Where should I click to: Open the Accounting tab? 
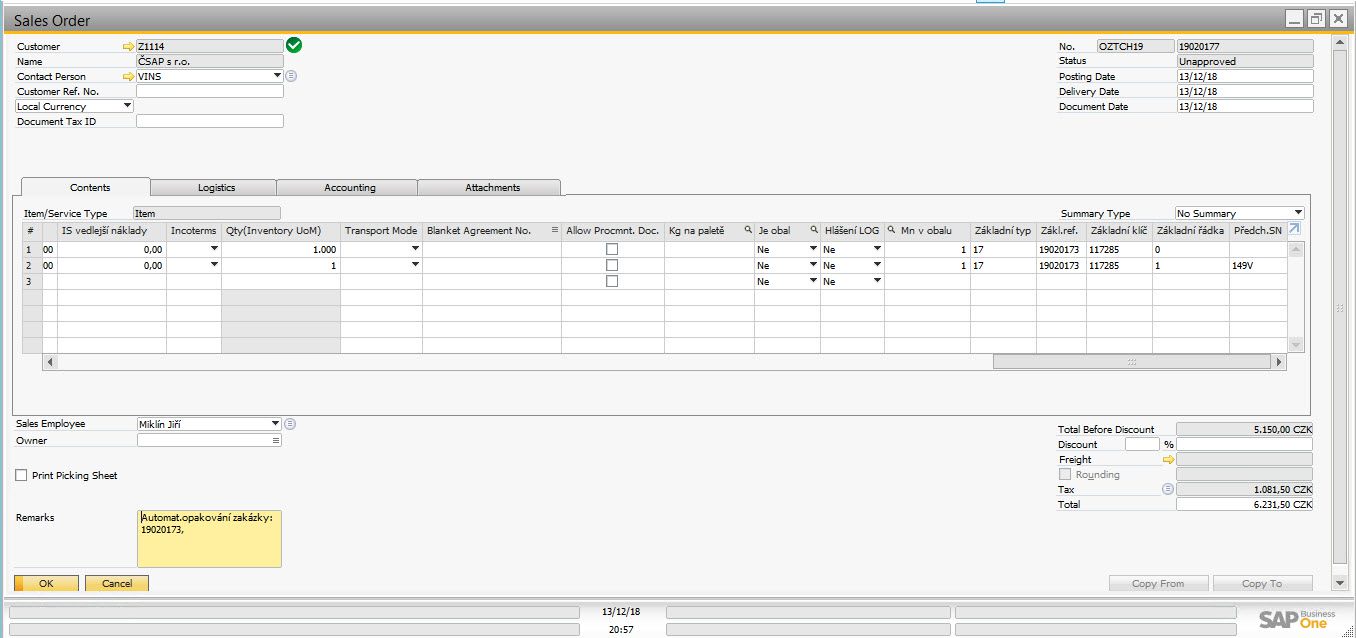349,187
